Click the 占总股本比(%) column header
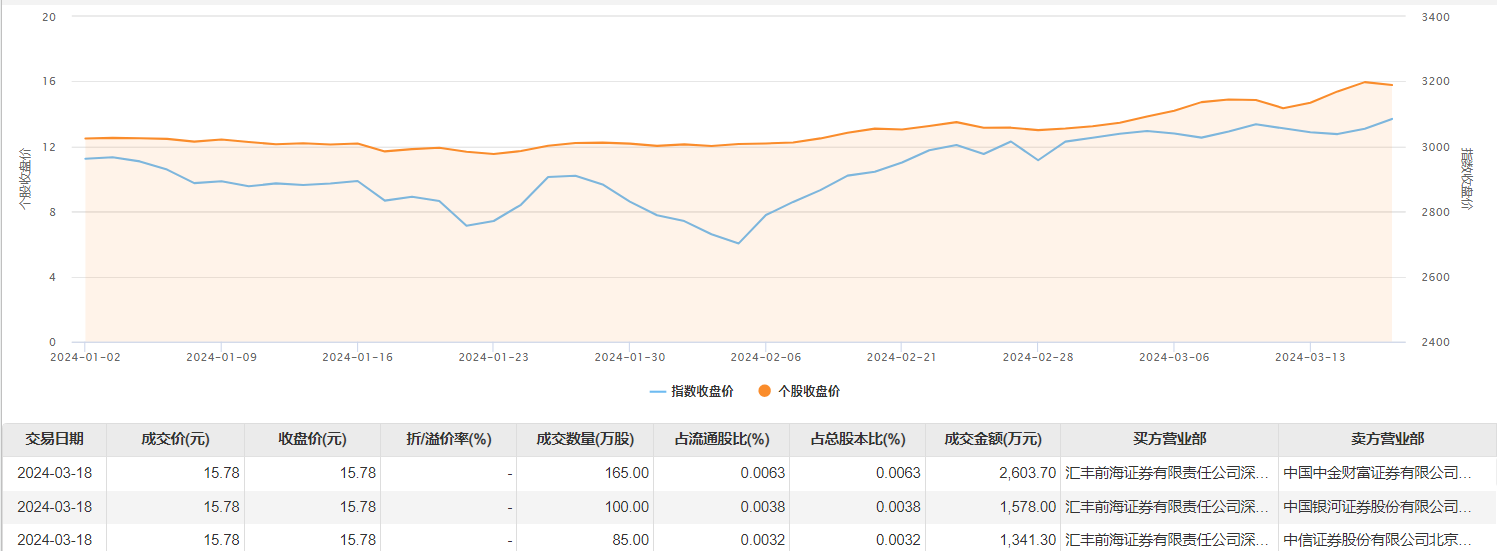Screen dimensions: 1497x551 coord(857,439)
